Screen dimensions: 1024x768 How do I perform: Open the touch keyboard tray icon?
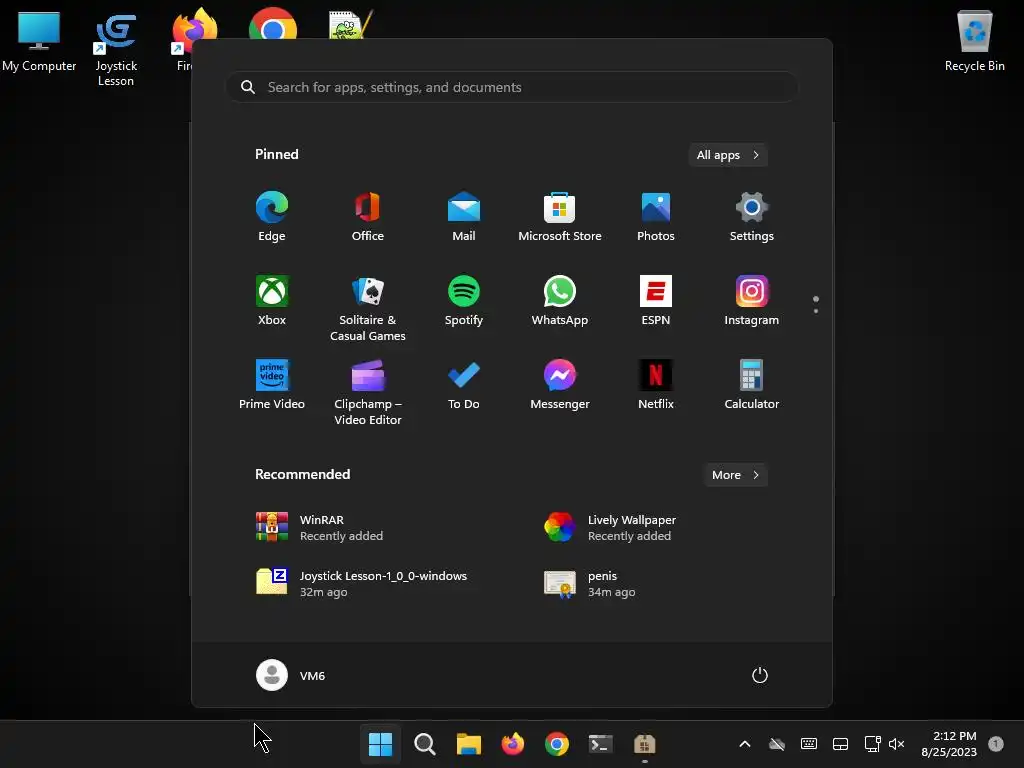click(808, 744)
